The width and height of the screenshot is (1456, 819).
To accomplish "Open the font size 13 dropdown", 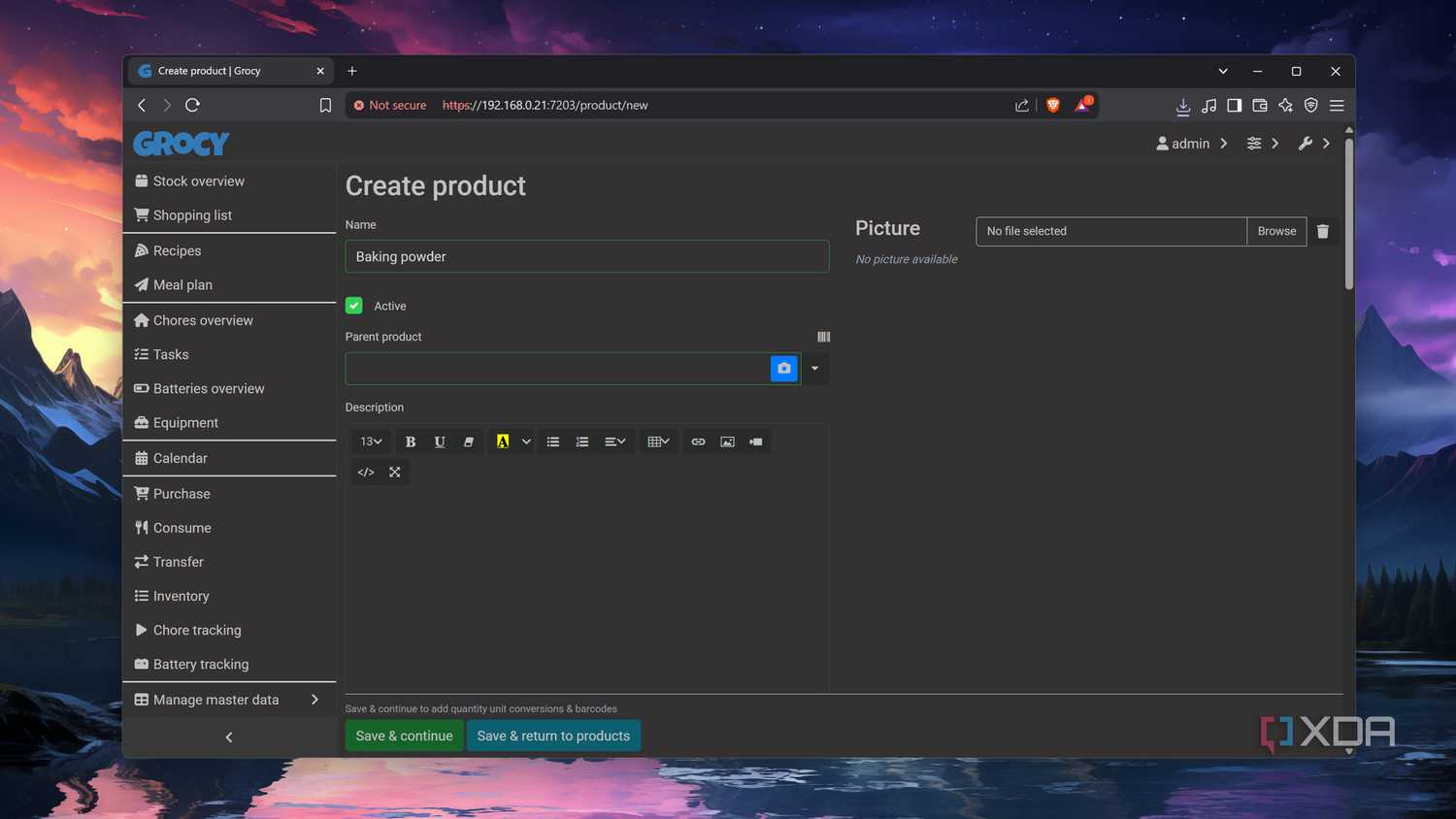I will pyautogui.click(x=371, y=442).
